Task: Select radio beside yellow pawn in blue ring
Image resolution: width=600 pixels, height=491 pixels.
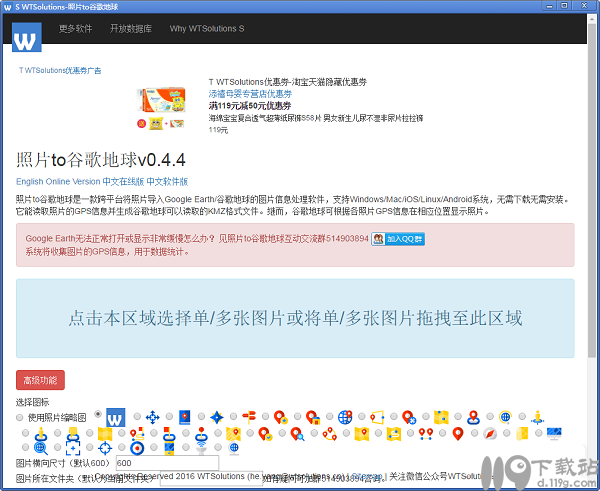Action: click(x=26, y=433)
